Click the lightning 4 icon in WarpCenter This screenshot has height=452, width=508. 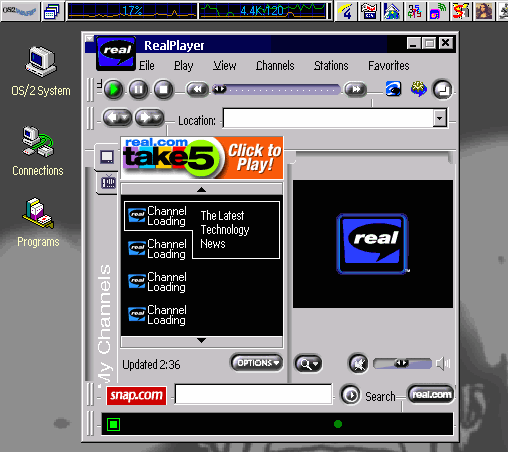pos(346,11)
